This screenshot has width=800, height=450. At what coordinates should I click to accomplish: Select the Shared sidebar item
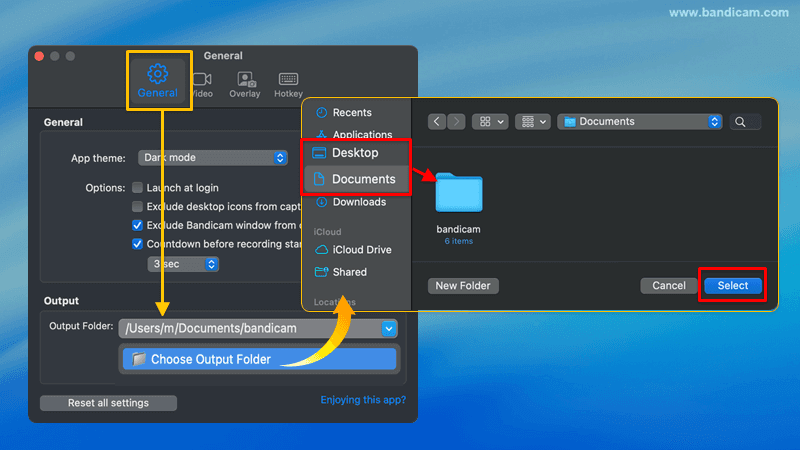click(349, 272)
